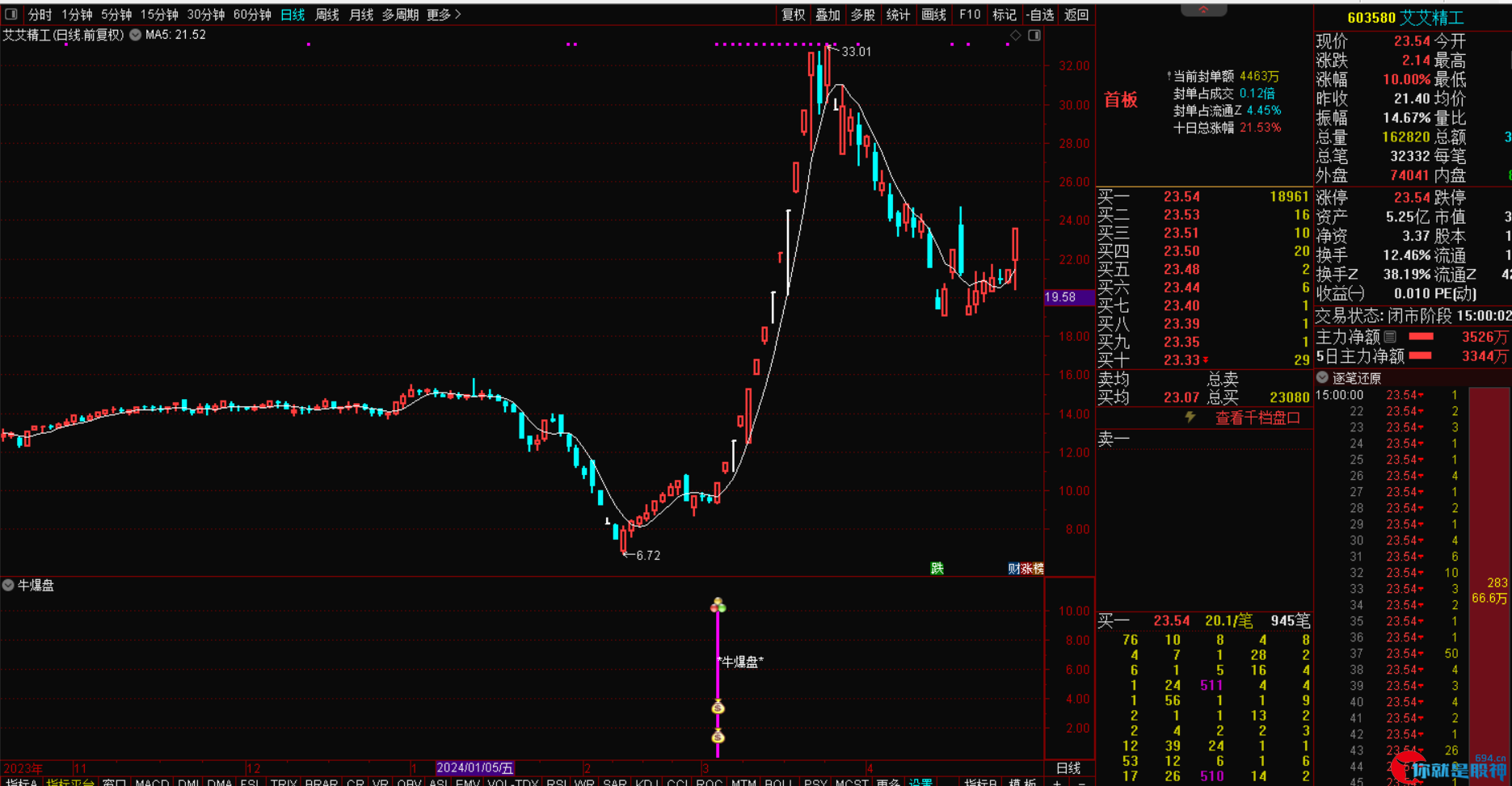Image resolution: width=1512 pixels, height=786 pixels.
Task: Click the 6.72 low price label
Action: pyautogui.click(x=648, y=555)
